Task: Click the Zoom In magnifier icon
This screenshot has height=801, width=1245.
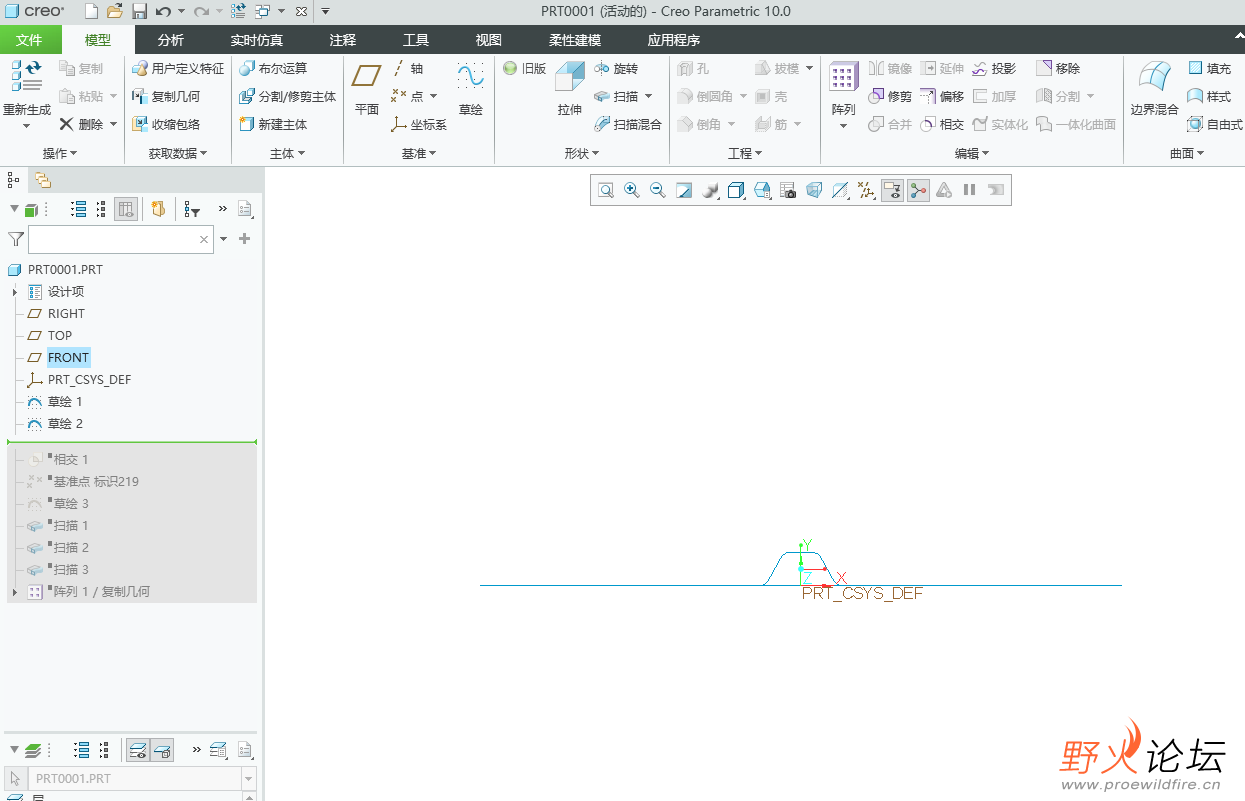Action: tap(632, 190)
